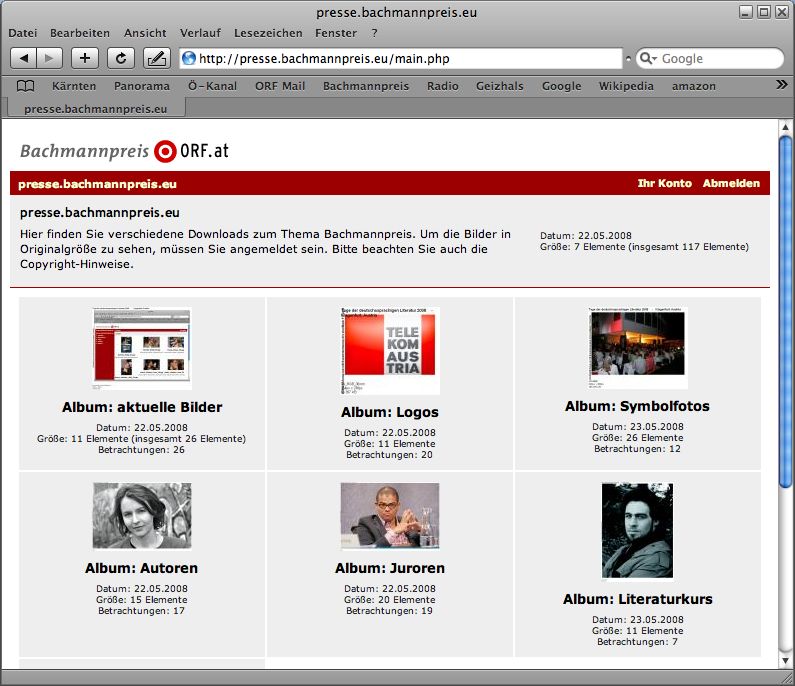Open the Lesezeichen menu
The height and width of the screenshot is (686, 795).
268,33
